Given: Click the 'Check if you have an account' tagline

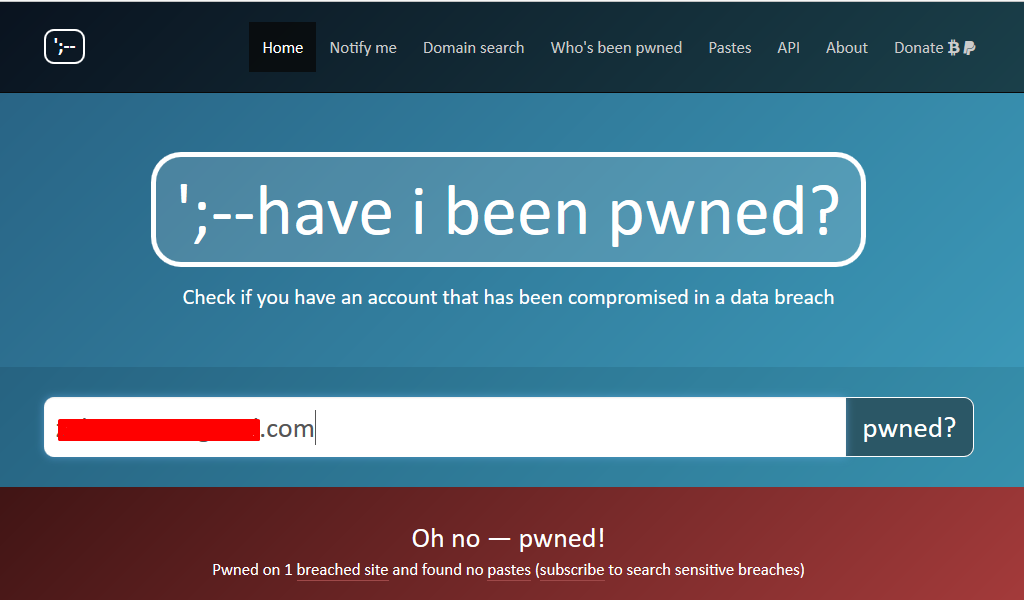Looking at the screenshot, I should point(508,298).
